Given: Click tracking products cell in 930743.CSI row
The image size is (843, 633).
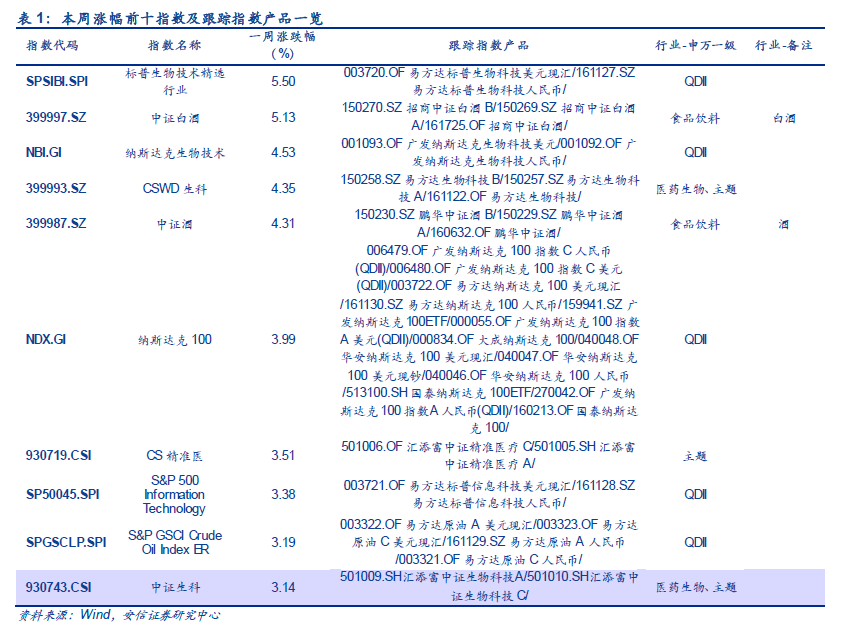Looking at the screenshot, I should tap(489, 586).
